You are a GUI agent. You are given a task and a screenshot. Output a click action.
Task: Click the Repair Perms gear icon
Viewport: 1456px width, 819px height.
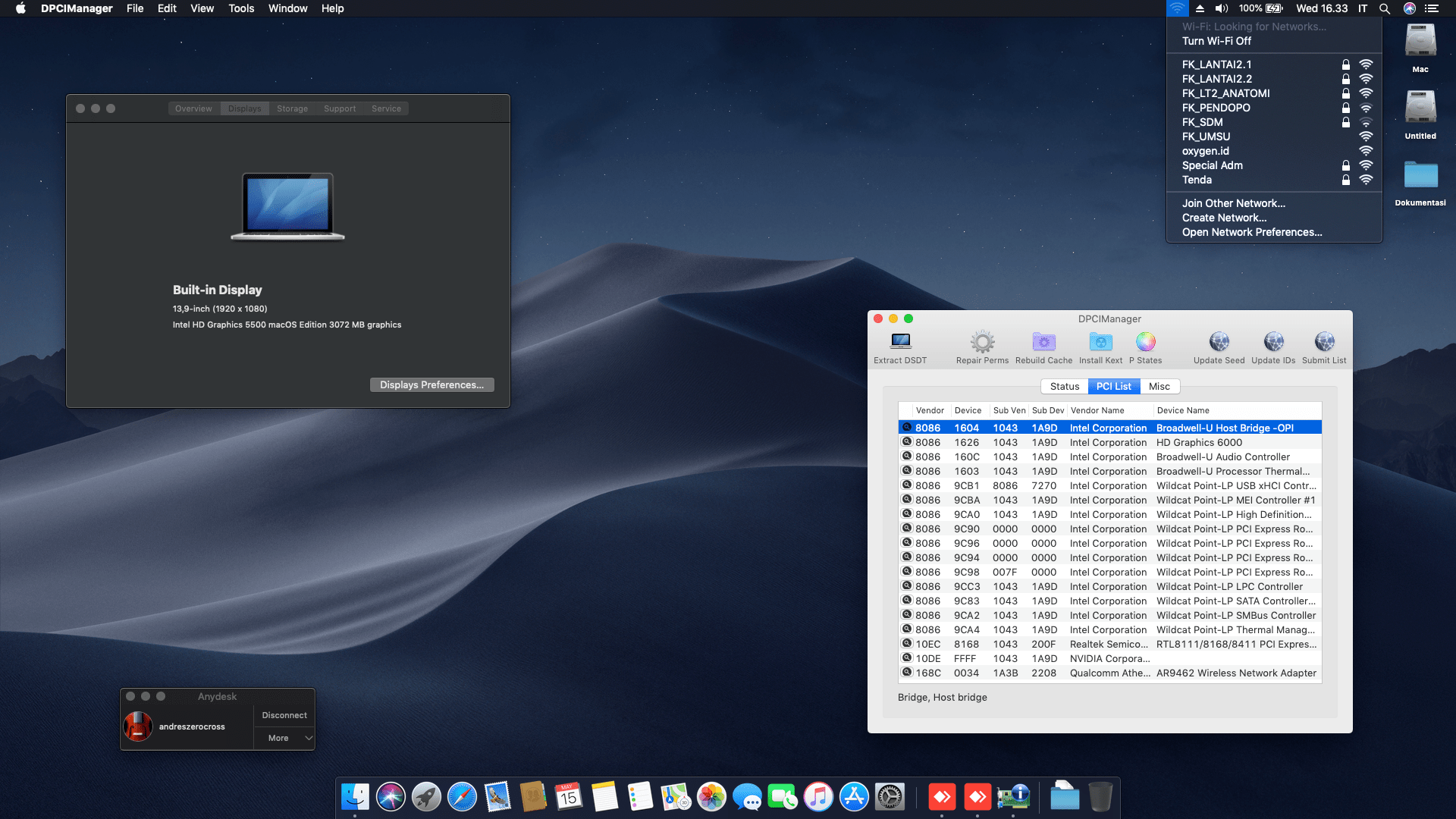click(982, 343)
